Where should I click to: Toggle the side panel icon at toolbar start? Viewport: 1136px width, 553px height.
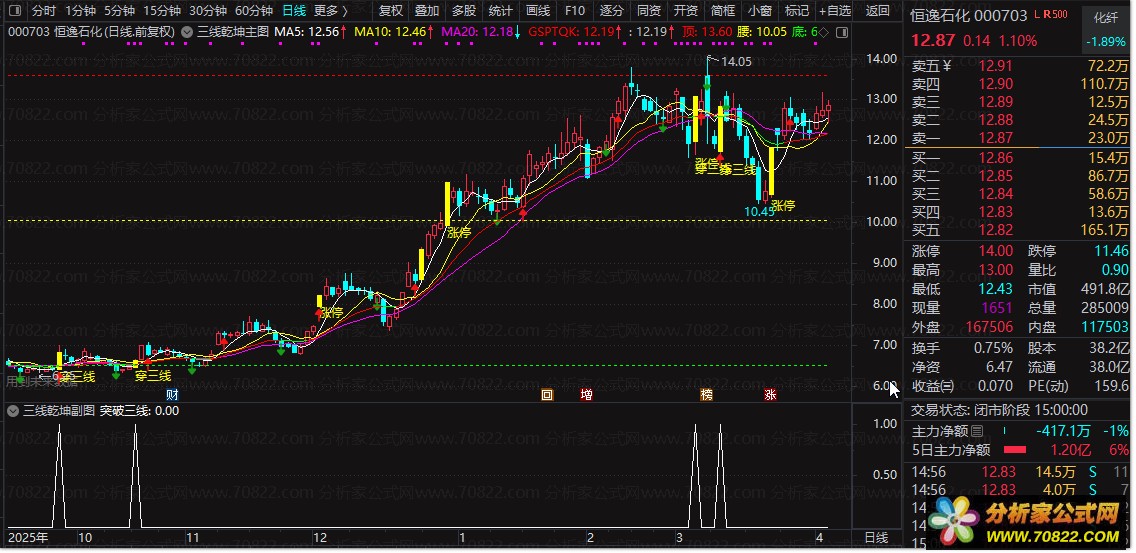tap(15, 11)
